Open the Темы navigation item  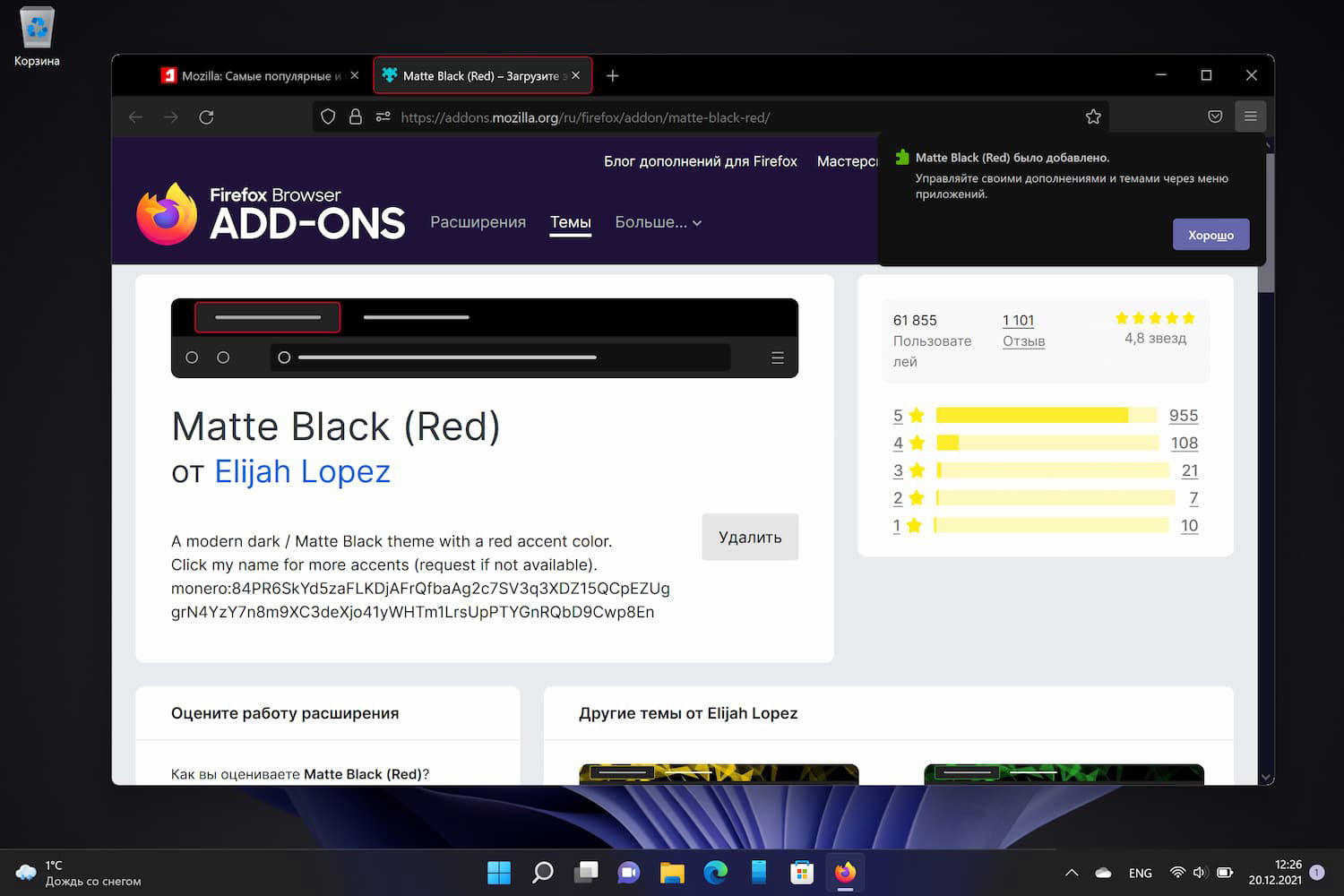click(571, 222)
